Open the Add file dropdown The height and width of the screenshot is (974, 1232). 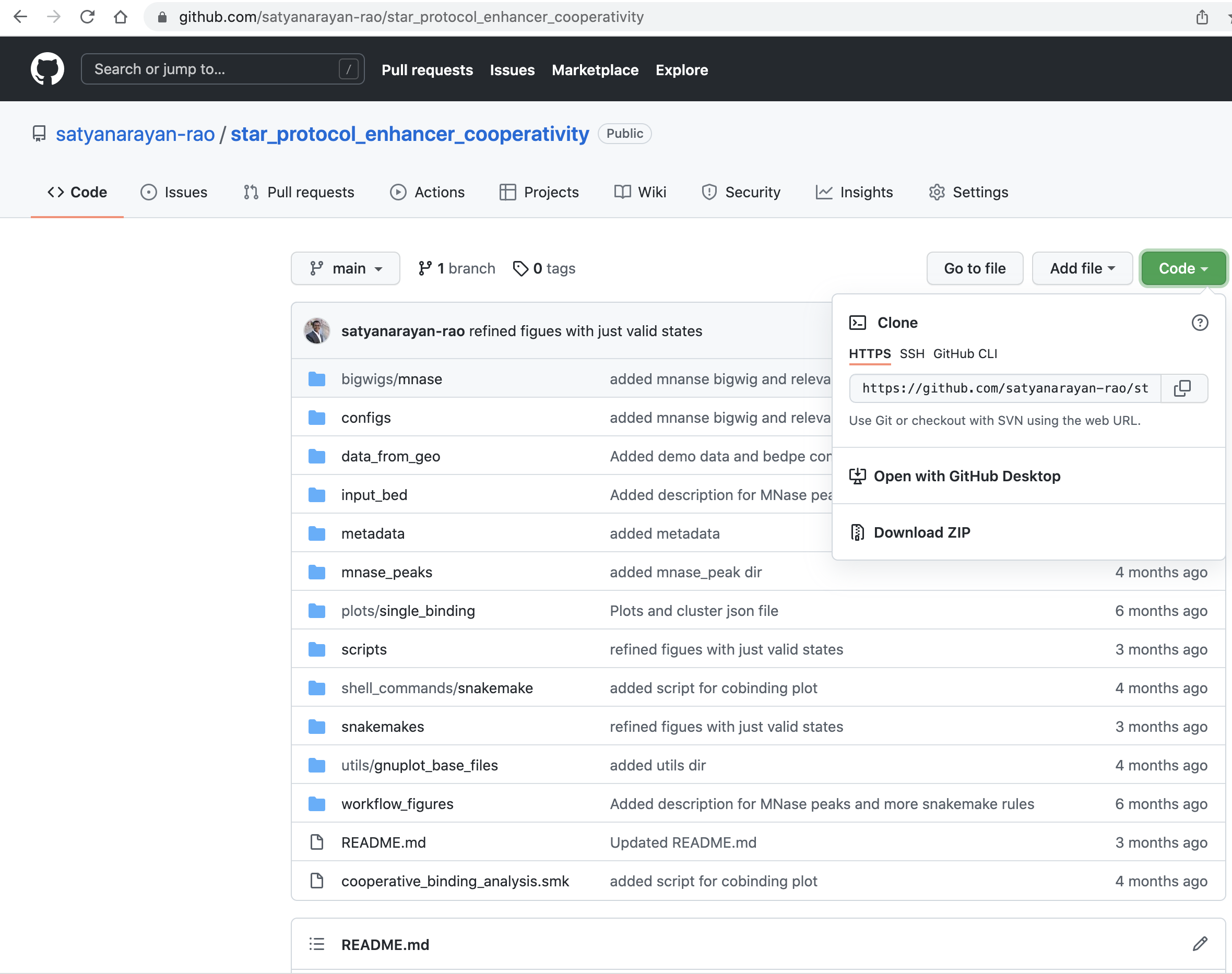pyautogui.click(x=1082, y=269)
